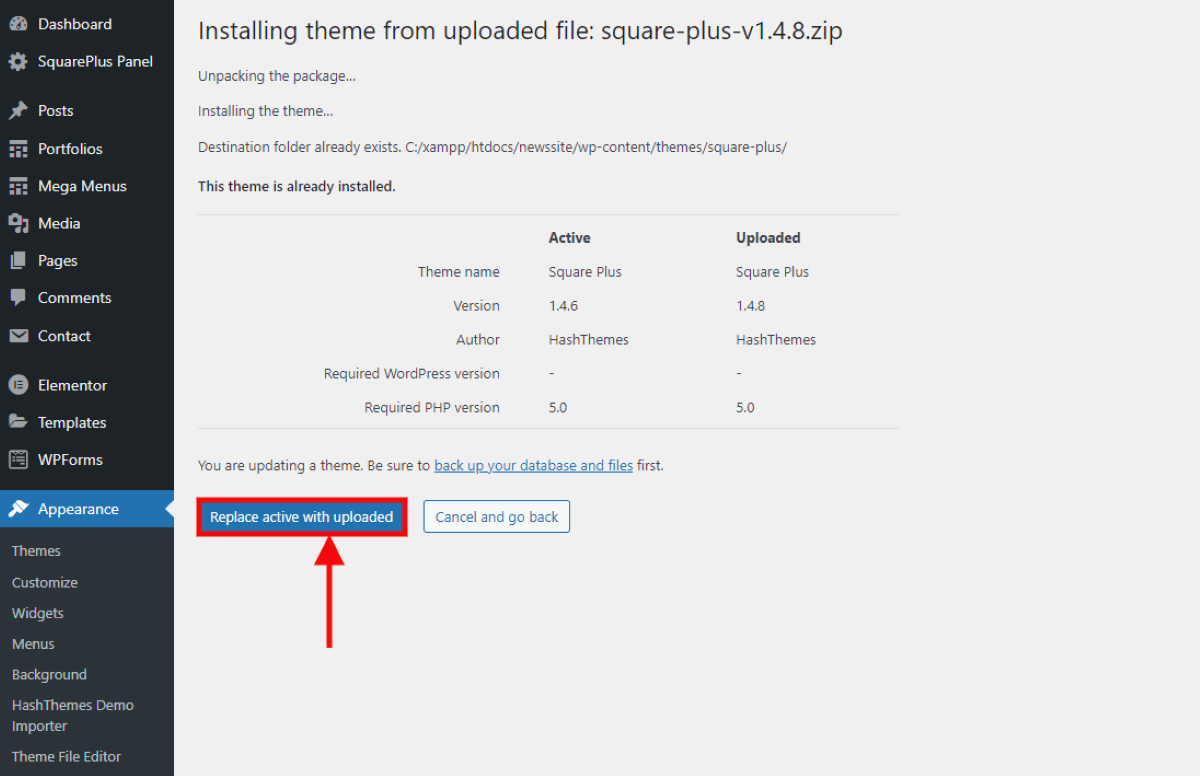Click the Required PHP version label
Viewport: 1200px width, 776px height.
[x=432, y=408]
